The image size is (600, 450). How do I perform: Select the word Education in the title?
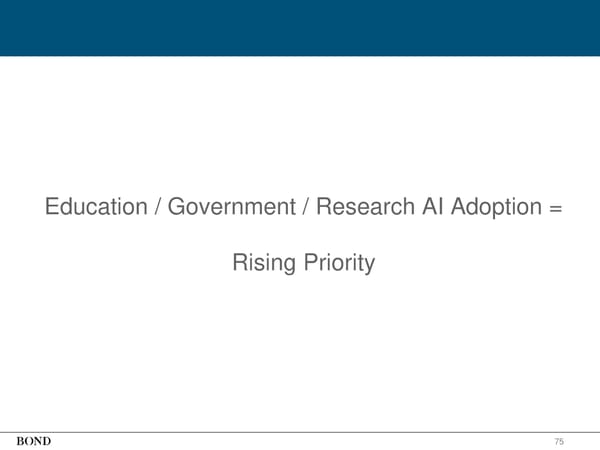tap(93, 208)
